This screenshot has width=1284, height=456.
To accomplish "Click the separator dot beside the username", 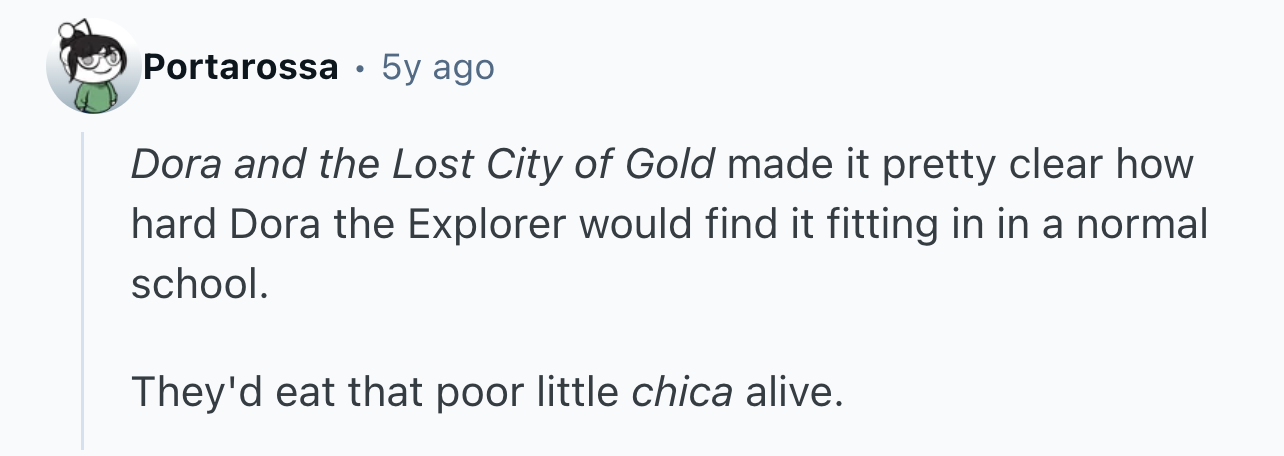I will tap(360, 69).
